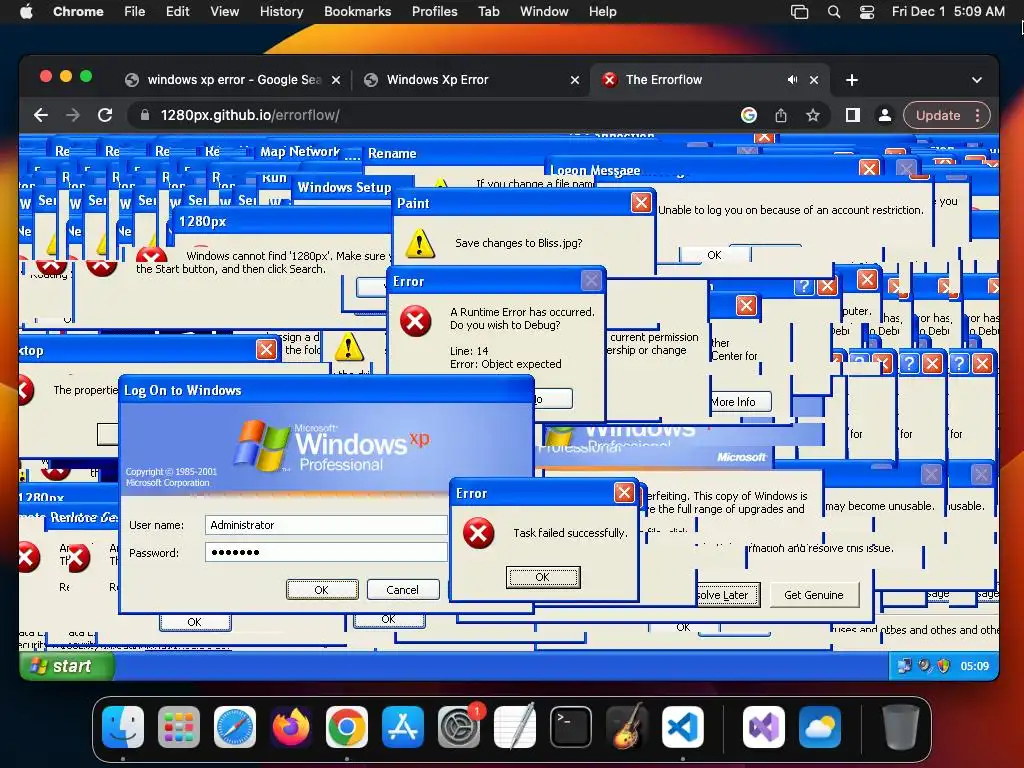This screenshot has height=768, width=1024.
Task: Mute The Errorflow tab audio icon
Action: pyautogui.click(x=792, y=80)
